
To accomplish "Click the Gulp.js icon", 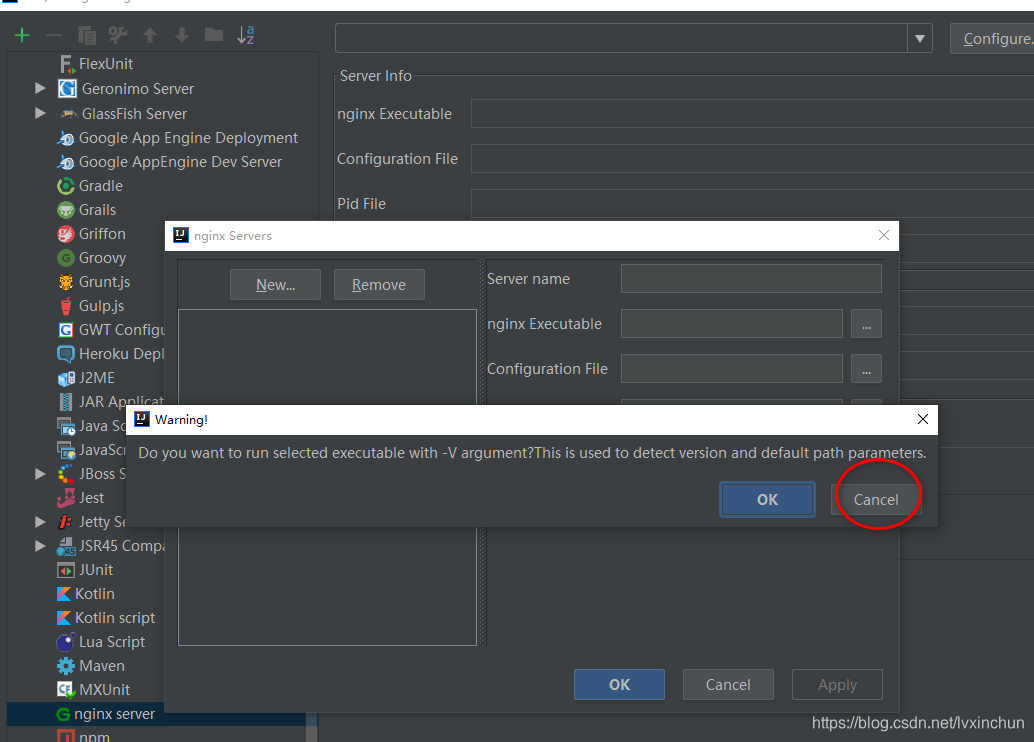I will (x=65, y=306).
